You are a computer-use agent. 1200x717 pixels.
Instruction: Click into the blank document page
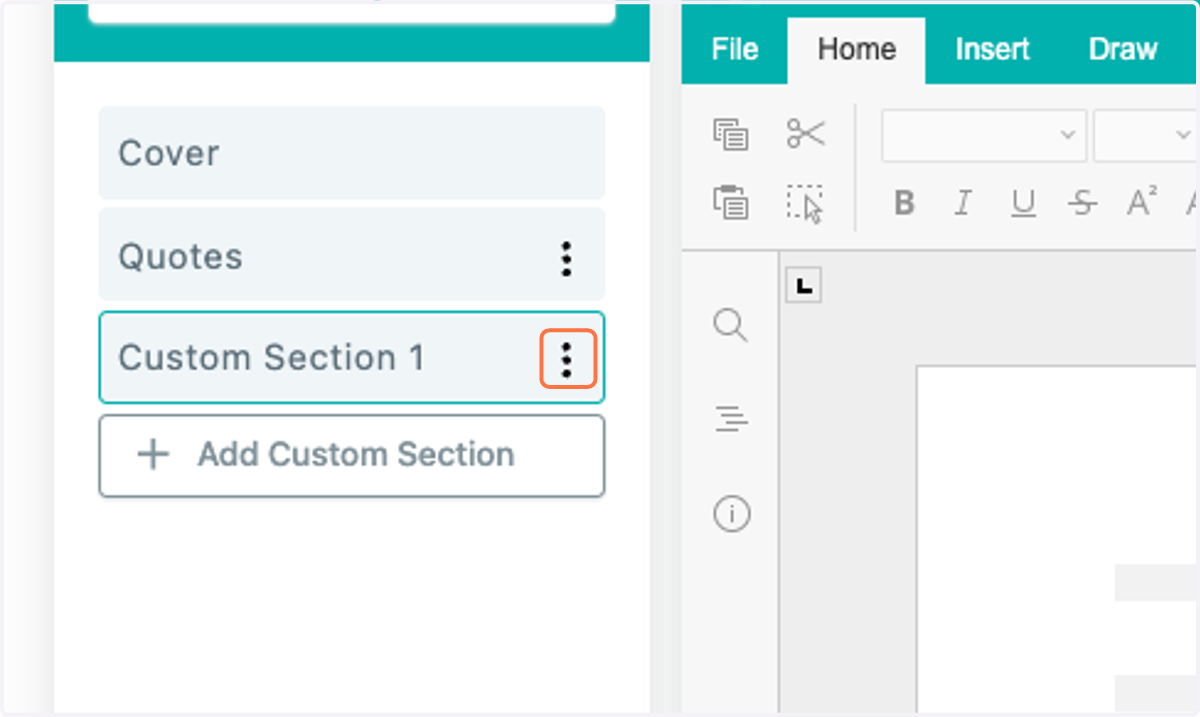point(1058,540)
